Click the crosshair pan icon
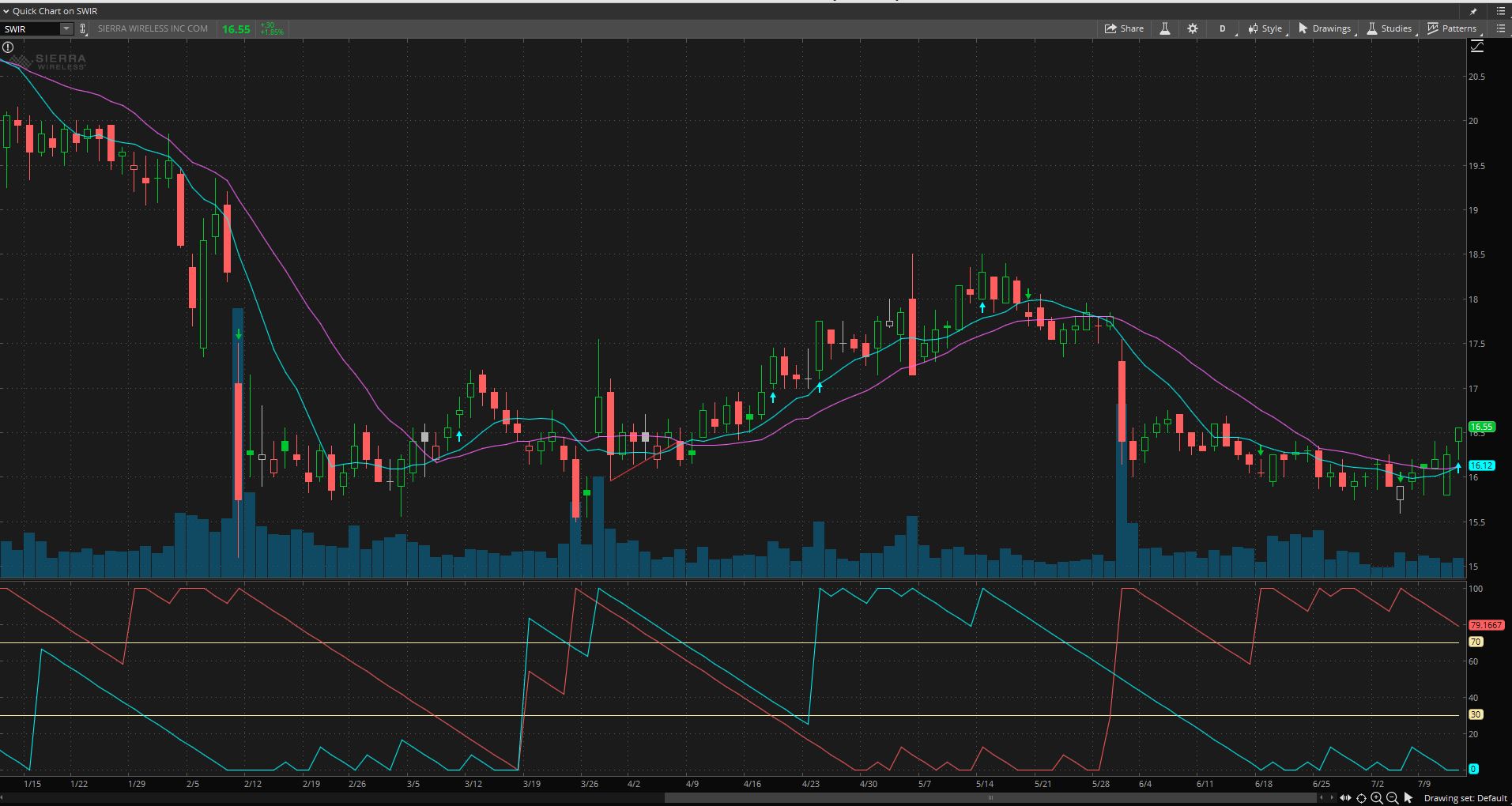This screenshot has width=1512, height=806. [x=1361, y=798]
